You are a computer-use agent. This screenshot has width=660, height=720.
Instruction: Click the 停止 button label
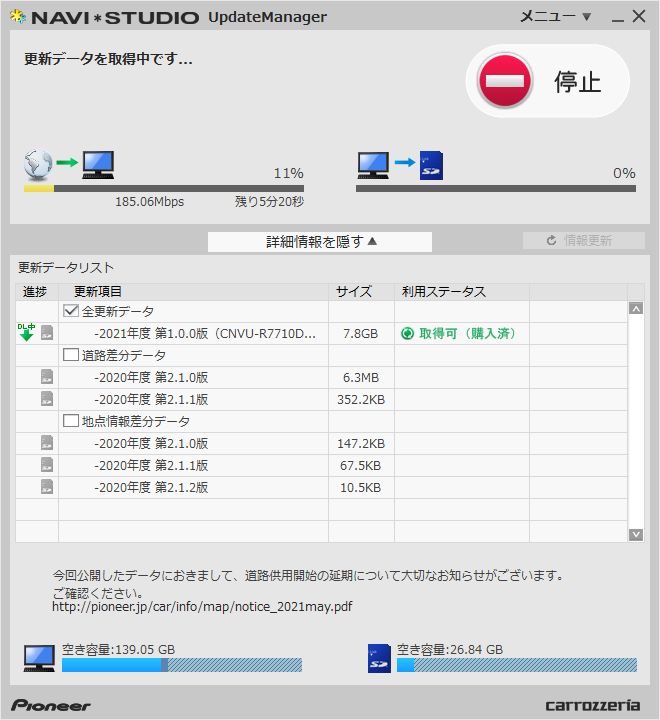pyautogui.click(x=577, y=82)
